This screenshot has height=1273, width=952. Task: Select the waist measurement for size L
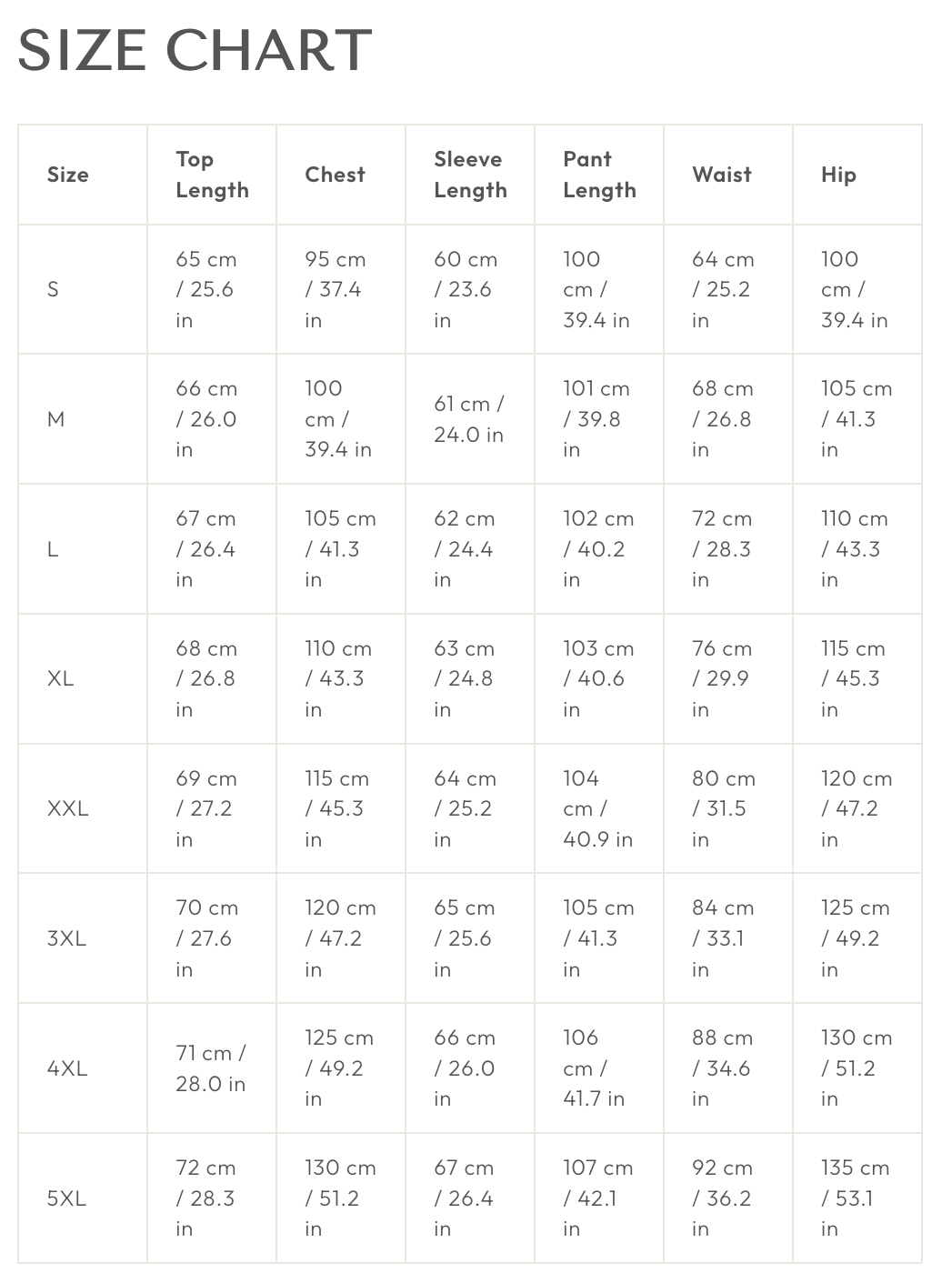pyautogui.click(x=722, y=549)
